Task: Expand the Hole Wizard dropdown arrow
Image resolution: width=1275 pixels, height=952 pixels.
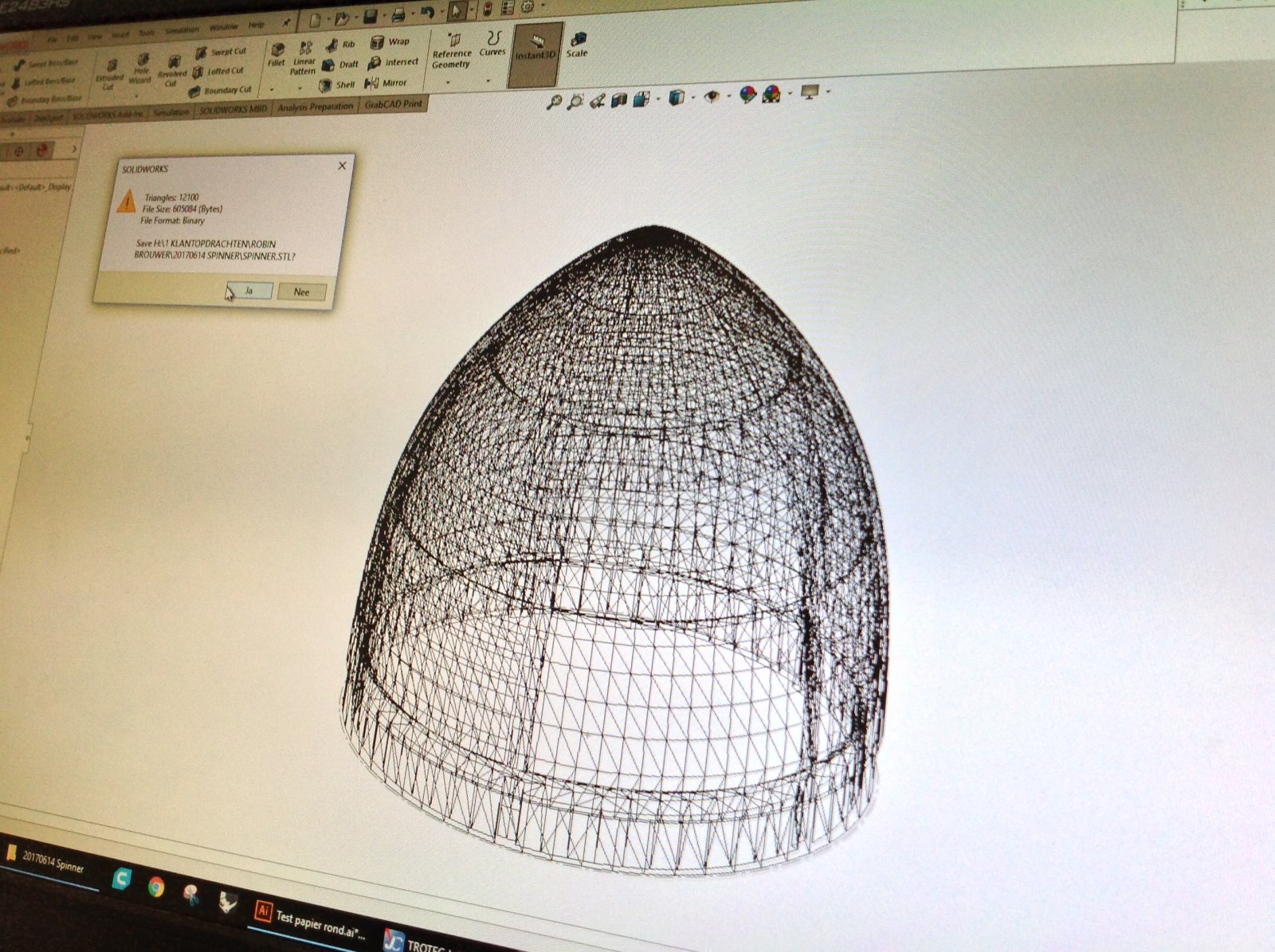Action: [138, 95]
